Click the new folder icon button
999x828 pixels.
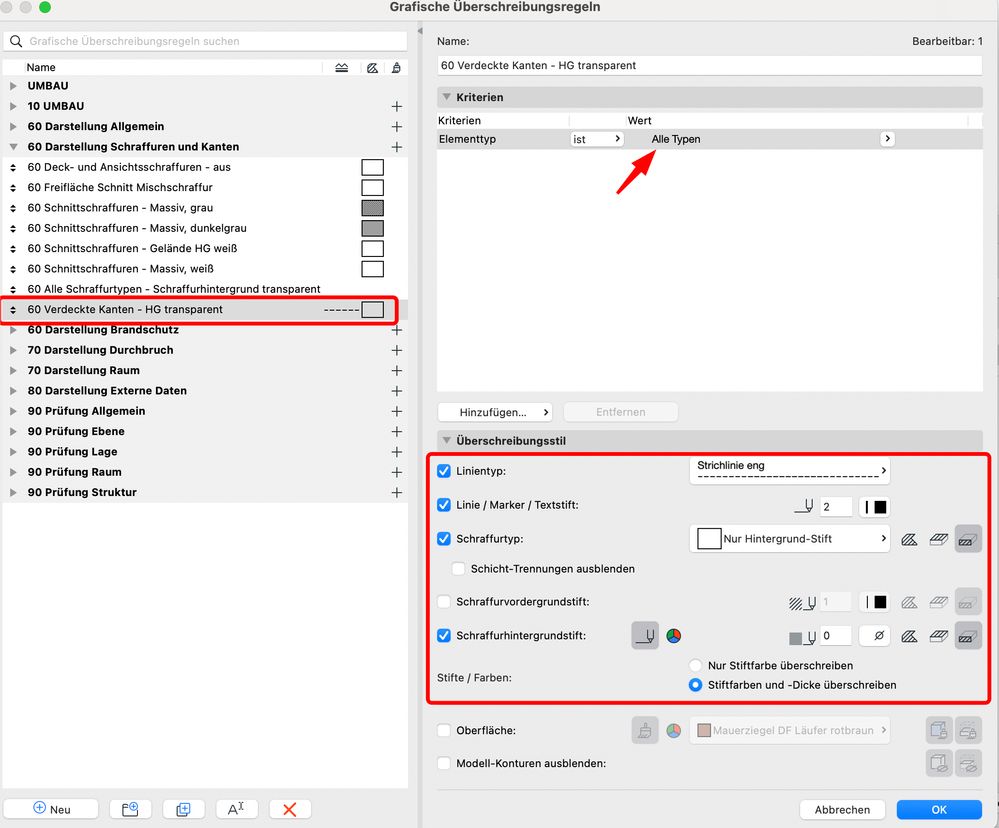[x=131, y=809]
